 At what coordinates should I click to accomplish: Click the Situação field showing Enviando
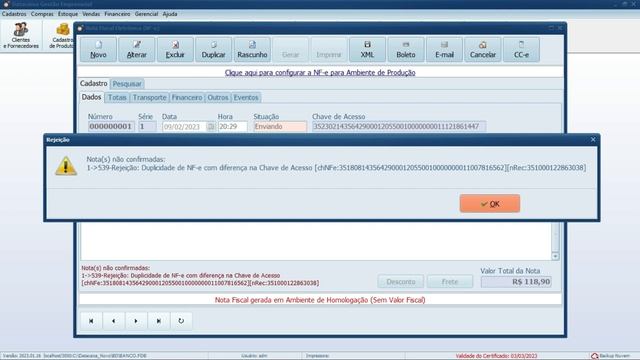tap(280, 127)
